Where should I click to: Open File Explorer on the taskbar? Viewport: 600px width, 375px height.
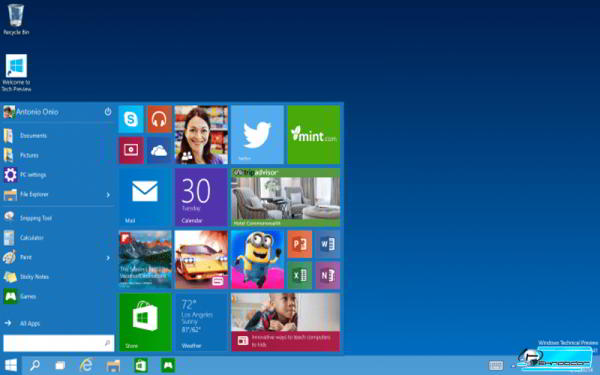pyautogui.click(x=113, y=366)
